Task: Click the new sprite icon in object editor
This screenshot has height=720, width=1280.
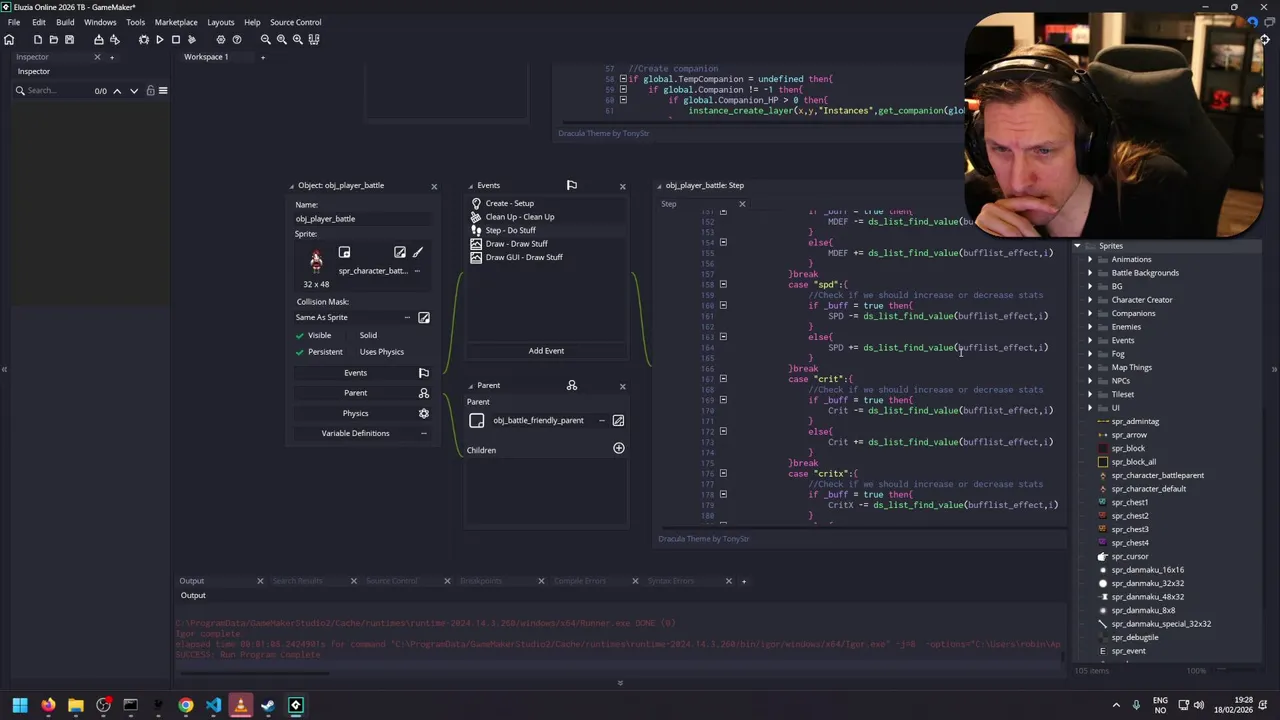Action: tap(344, 252)
